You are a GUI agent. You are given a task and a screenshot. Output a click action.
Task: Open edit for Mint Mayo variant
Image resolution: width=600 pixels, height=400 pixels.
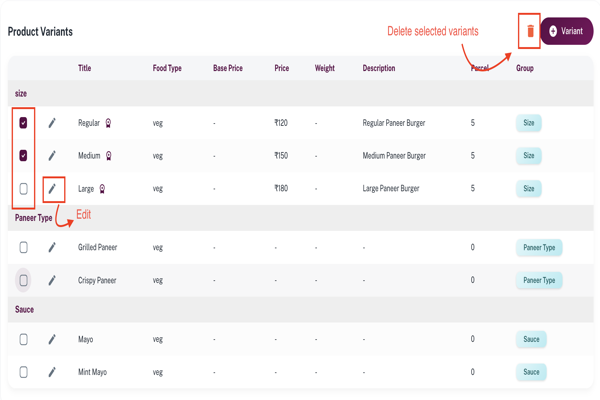point(52,372)
